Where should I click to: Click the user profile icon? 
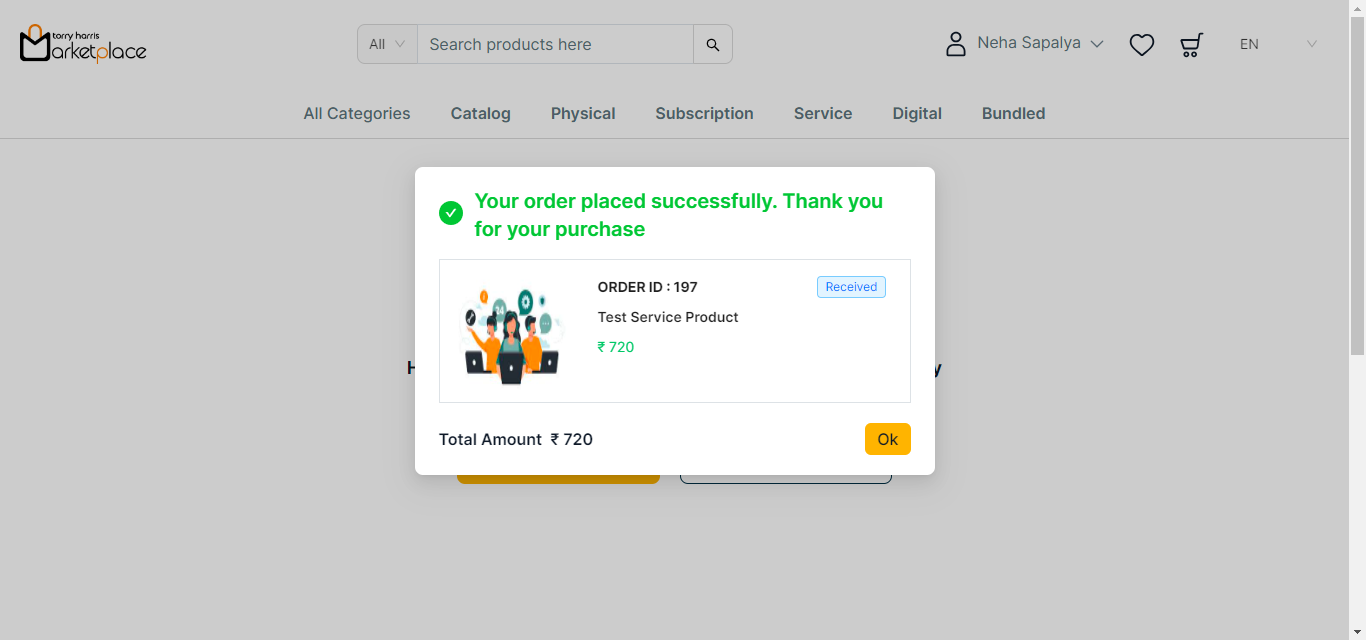click(956, 44)
